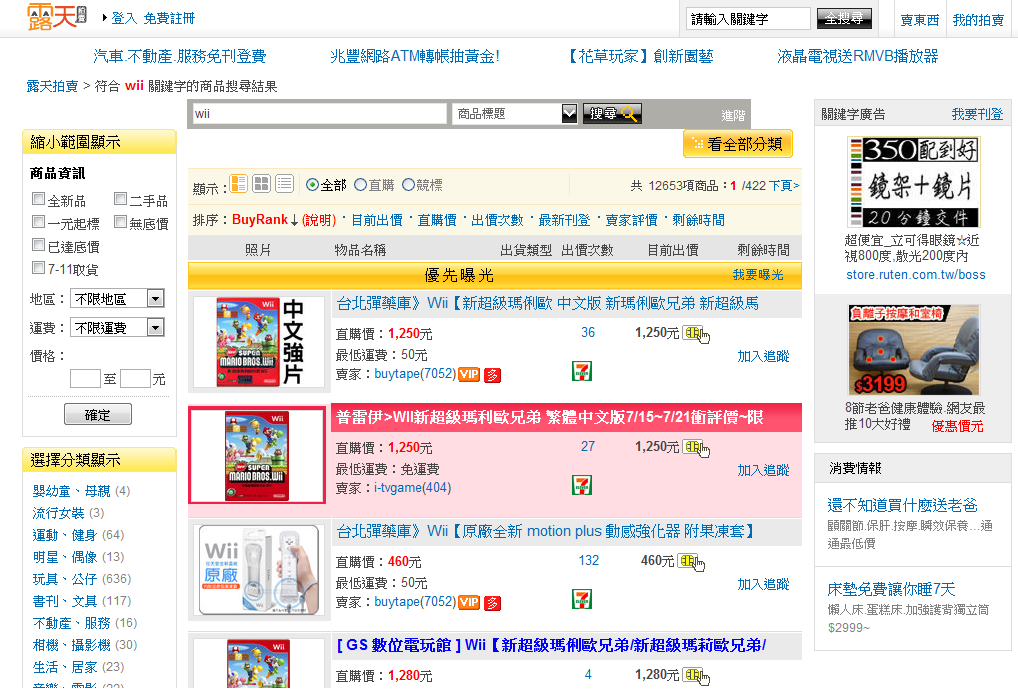Screen dimensions: 1018x698
Task: Open the 運費 不限運費 dropdown
Action: click(118, 327)
